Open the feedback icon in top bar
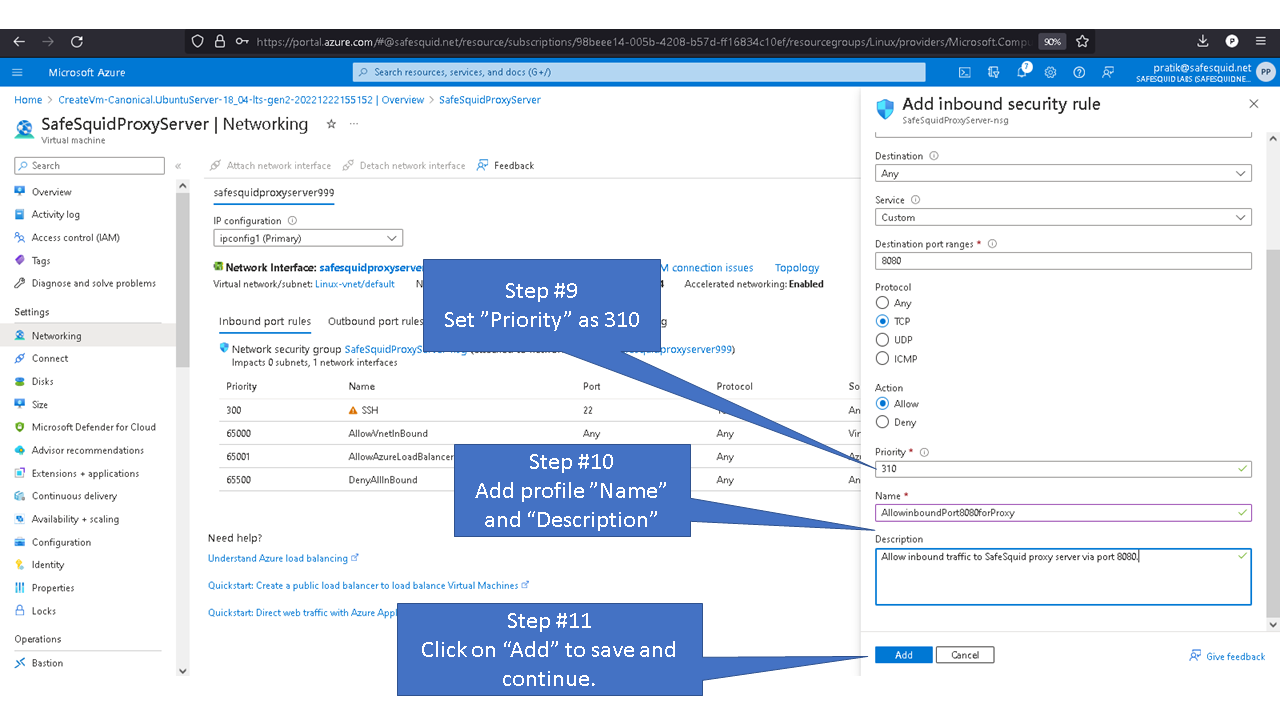This screenshot has height=720, width=1280. point(1108,72)
